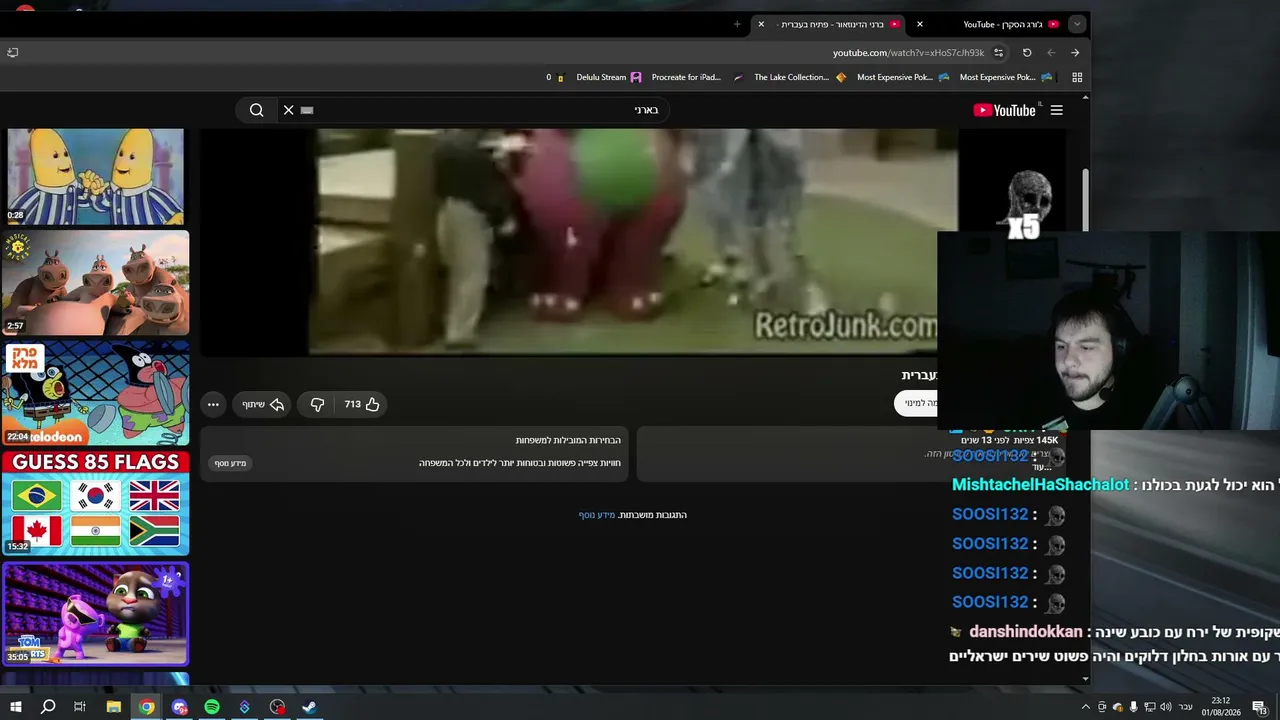View site information icon in address bar
The height and width of the screenshot is (720, 1280).
[998, 52]
